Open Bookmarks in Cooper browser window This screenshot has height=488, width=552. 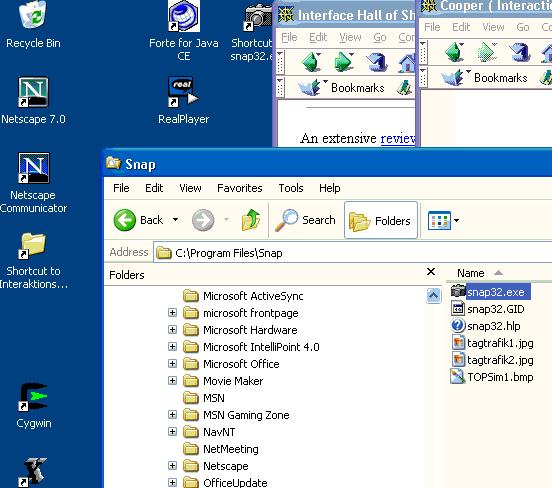(x=484, y=77)
